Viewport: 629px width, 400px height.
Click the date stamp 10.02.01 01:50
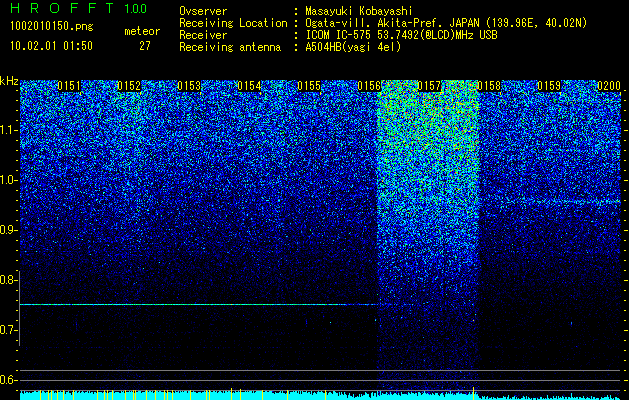pyautogui.click(x=51, y=46)
